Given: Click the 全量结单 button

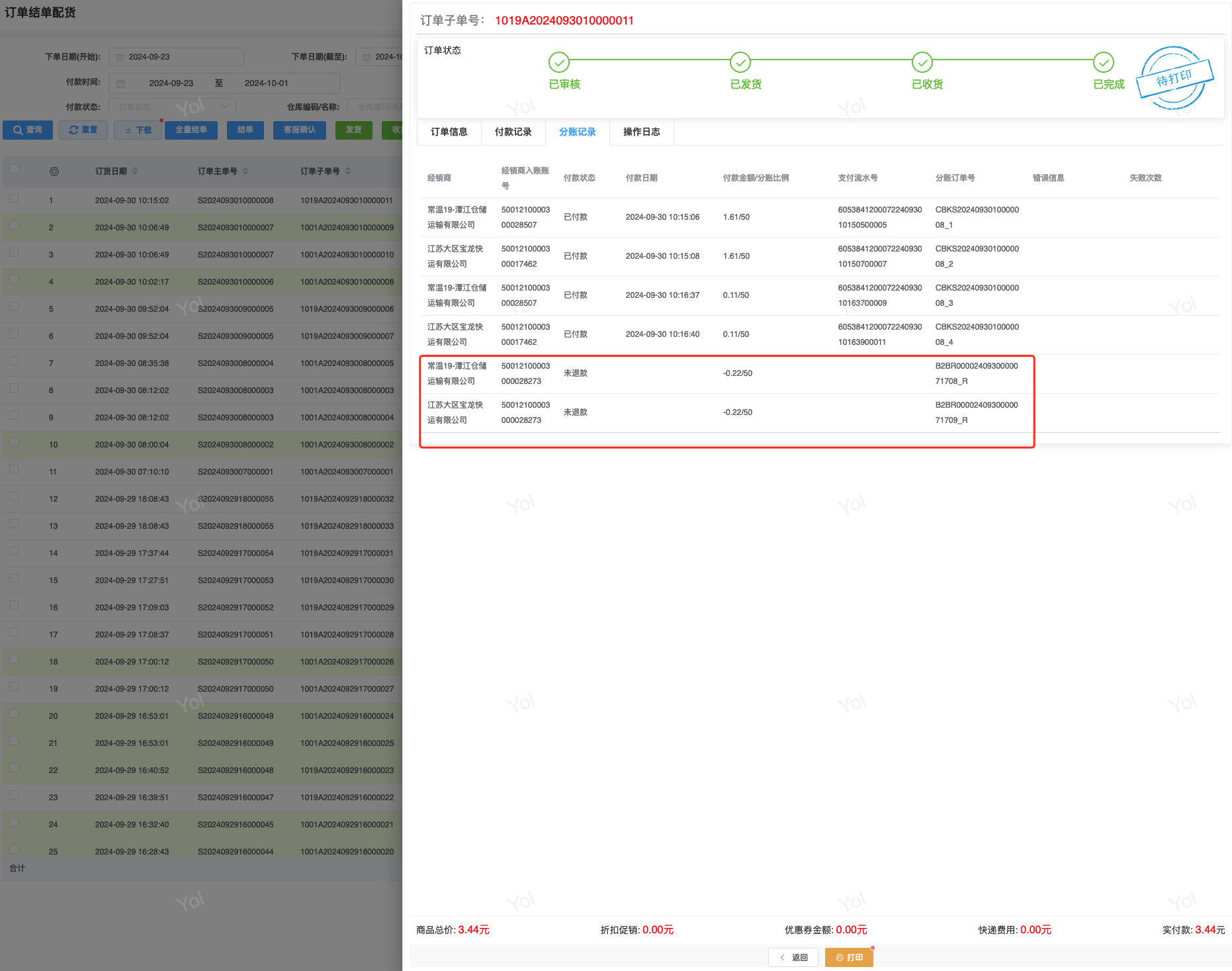Looking at the screenshot, I should click(191, 130).
